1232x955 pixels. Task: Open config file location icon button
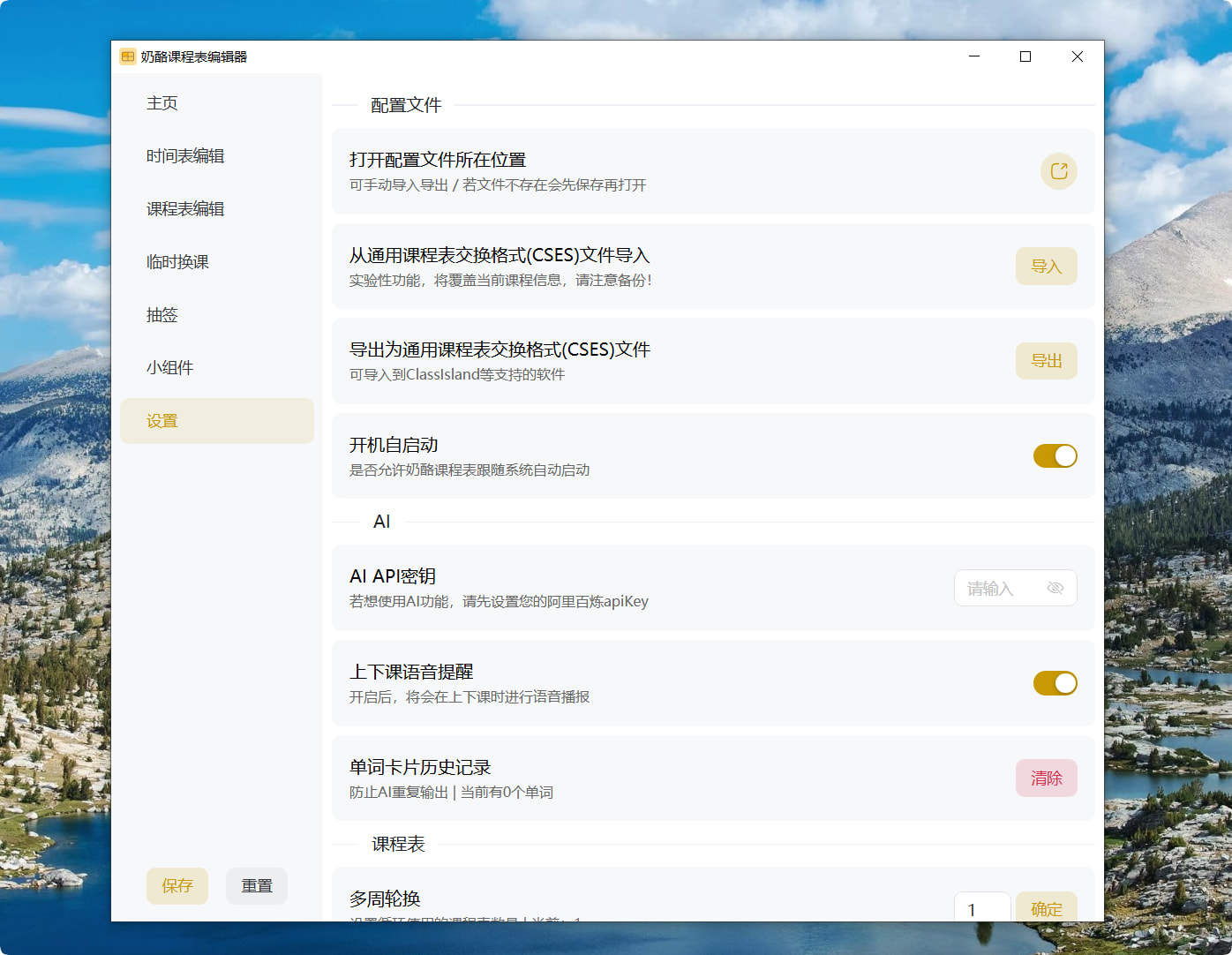click(x=1059, y=171)
